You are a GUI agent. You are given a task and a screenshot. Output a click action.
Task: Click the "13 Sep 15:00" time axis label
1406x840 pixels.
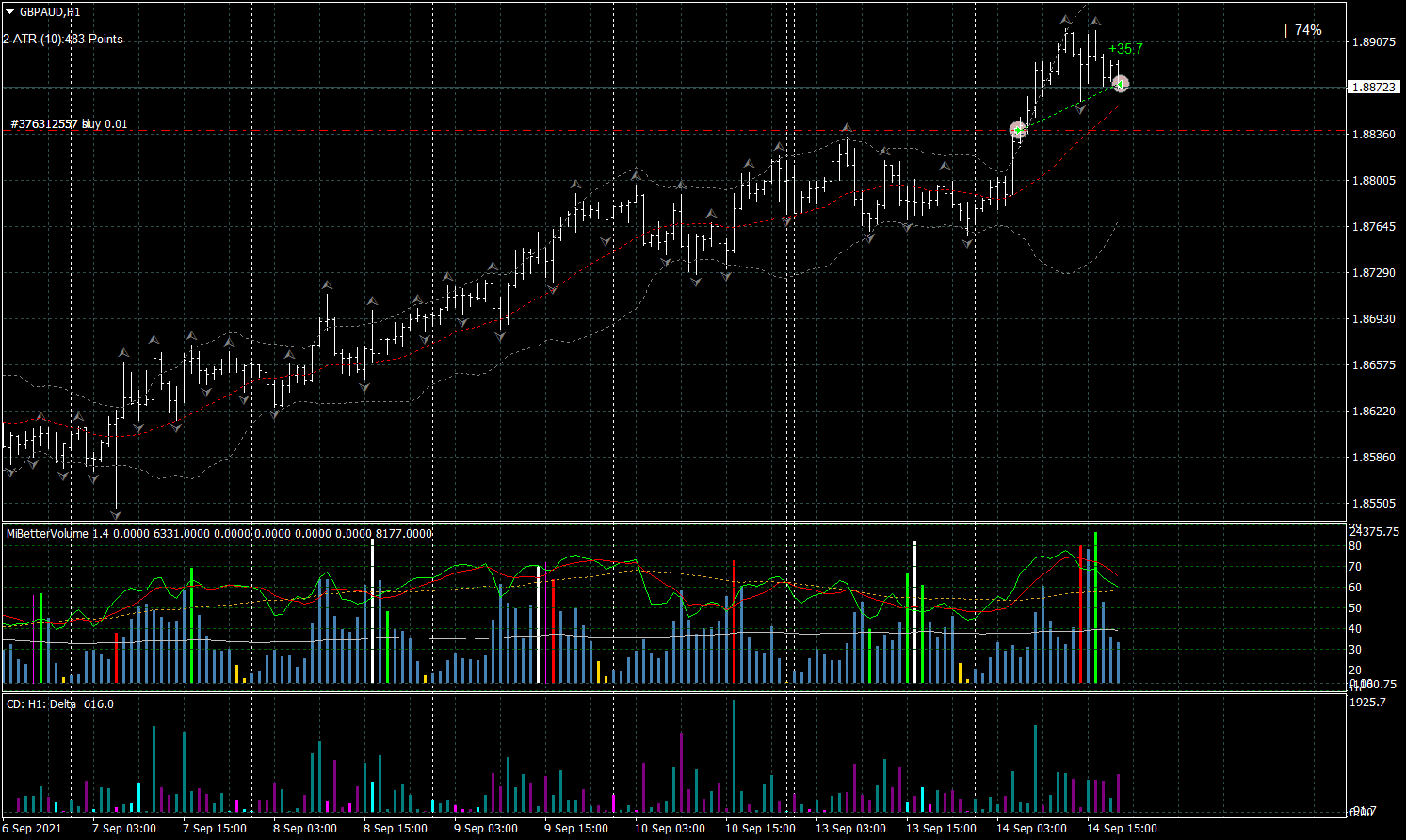click(x=941, y=829)
